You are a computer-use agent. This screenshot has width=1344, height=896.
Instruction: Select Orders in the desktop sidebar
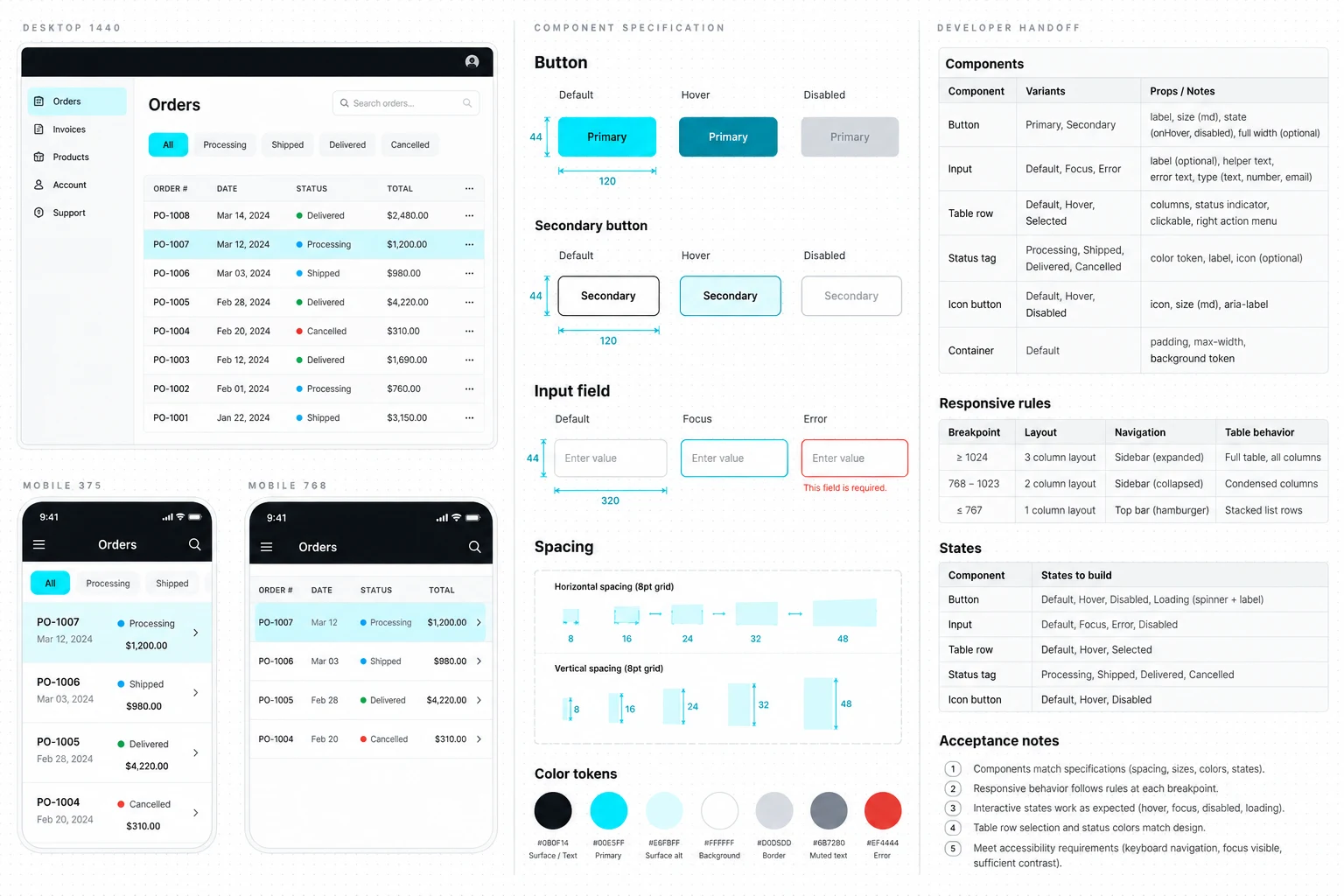(77, 101)
